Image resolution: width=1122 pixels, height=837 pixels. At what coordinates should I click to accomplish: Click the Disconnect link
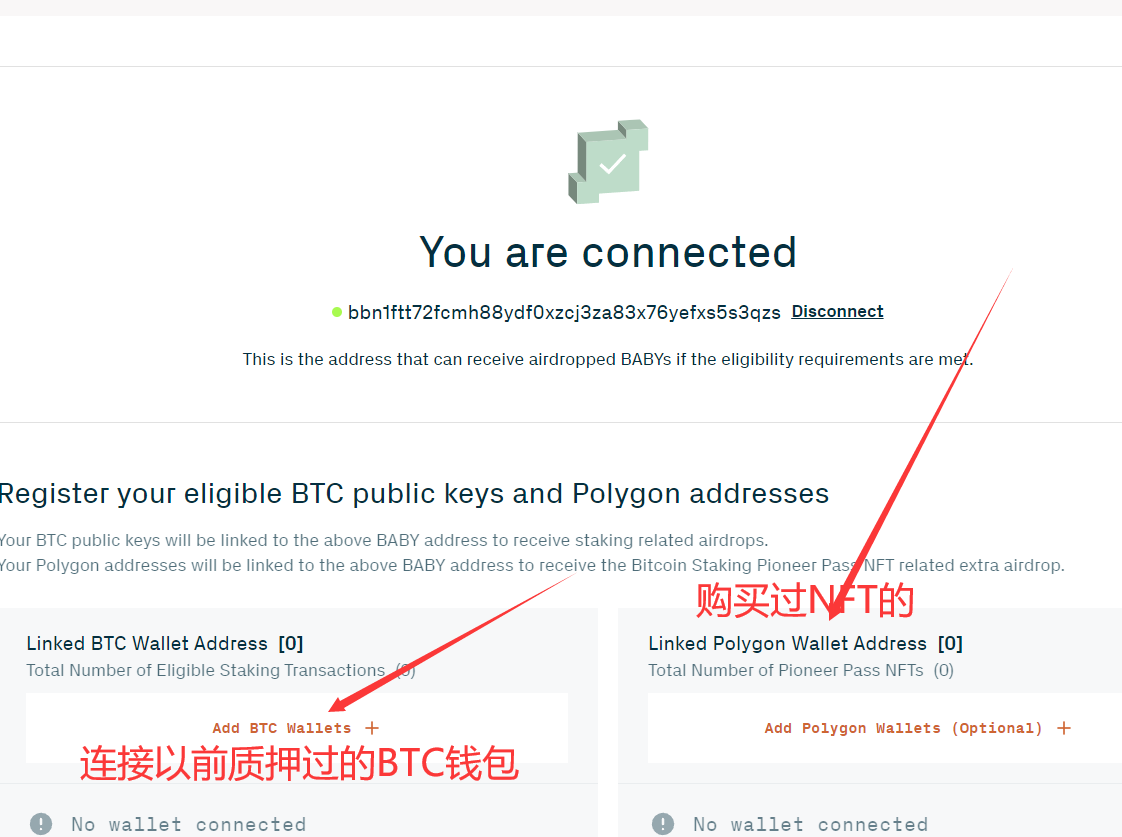(837, 312)
